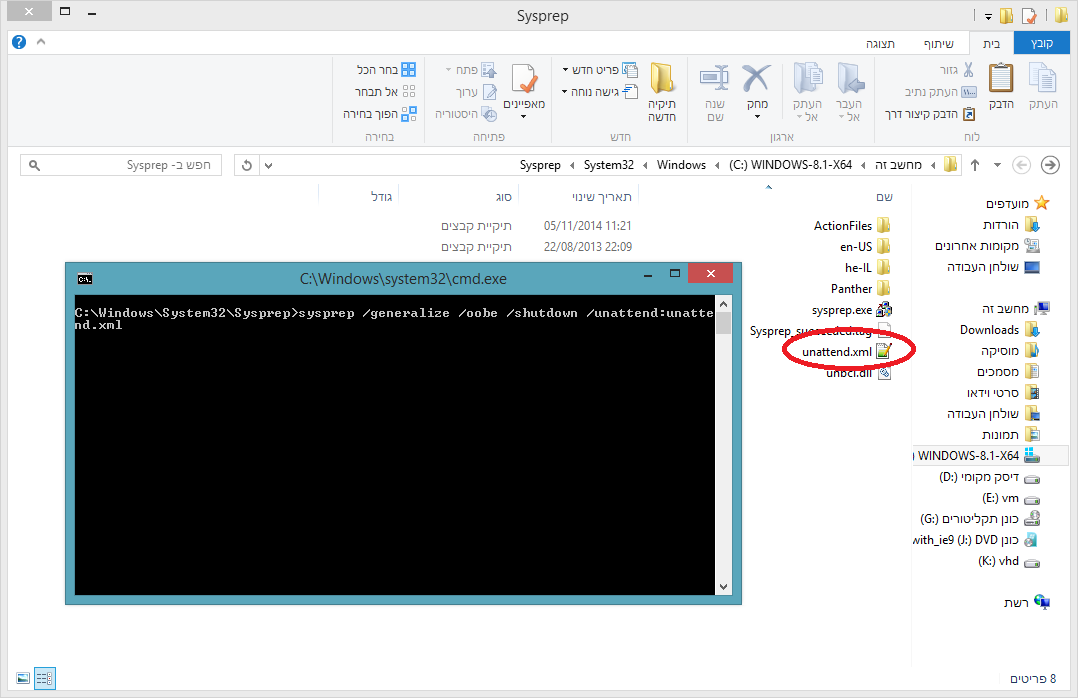Click the Cut (גזור) scissors icon
Image resolution: width=1078 pixels, height=698 pixels.
[968, 69]
